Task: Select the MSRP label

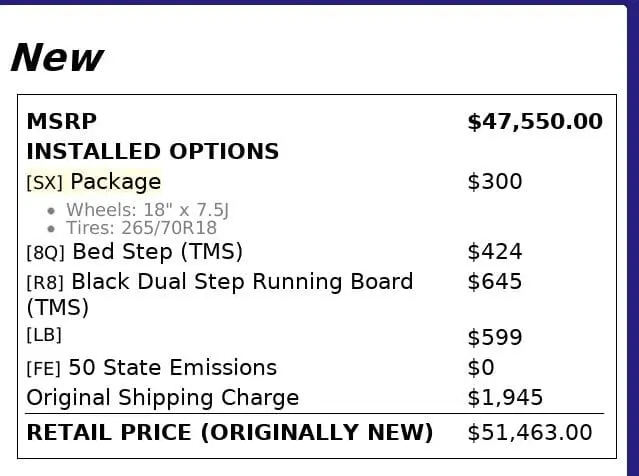Action: tap(62, 121)
